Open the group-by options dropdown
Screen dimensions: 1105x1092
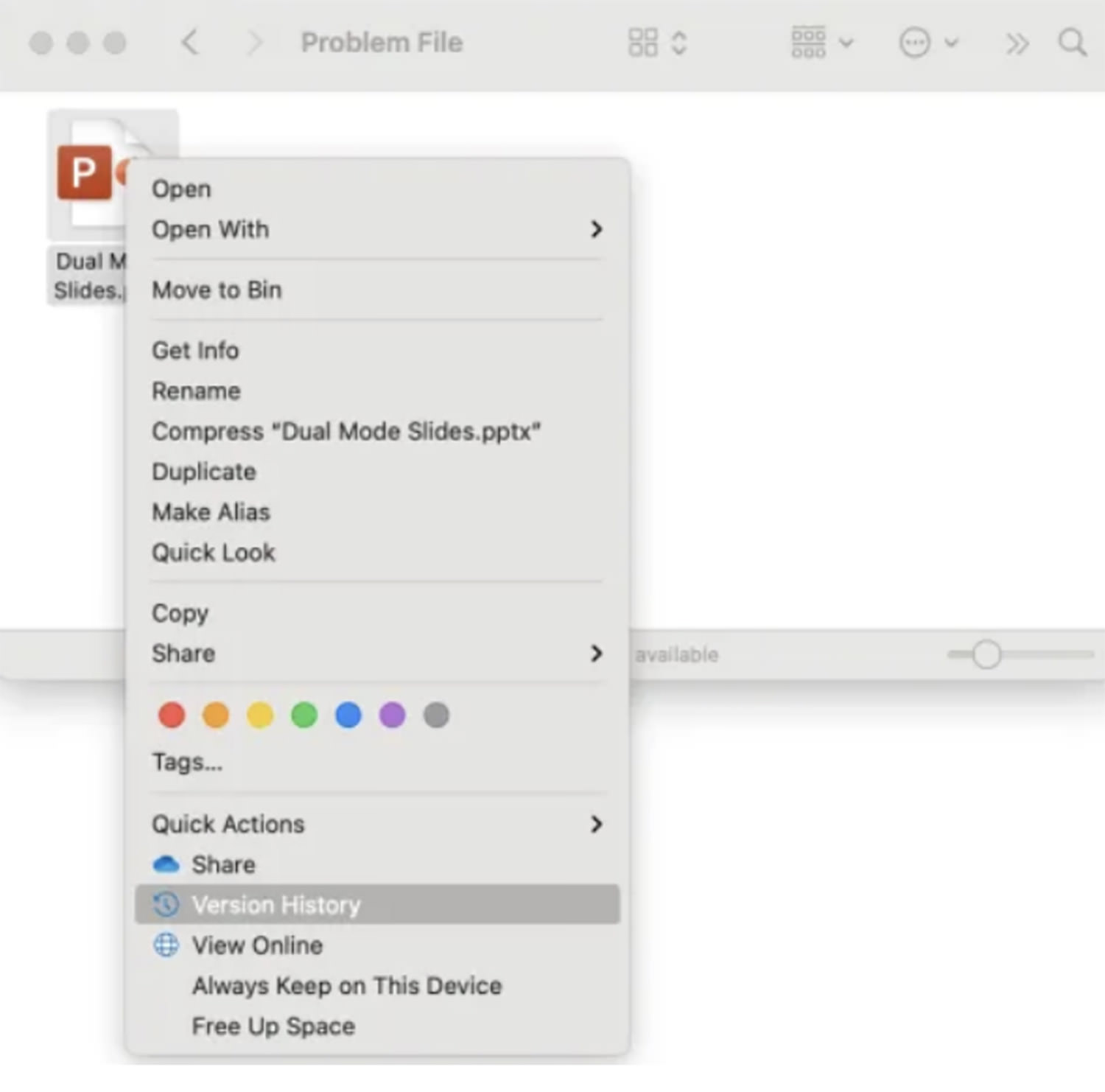[x=821, y=42]
